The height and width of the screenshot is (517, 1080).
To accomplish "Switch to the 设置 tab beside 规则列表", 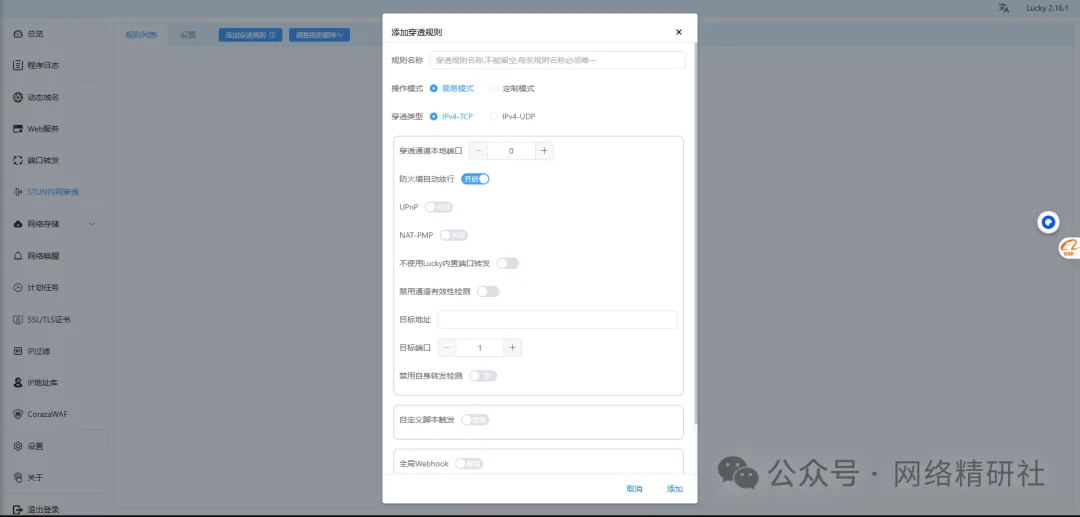I will pos(188,35).
